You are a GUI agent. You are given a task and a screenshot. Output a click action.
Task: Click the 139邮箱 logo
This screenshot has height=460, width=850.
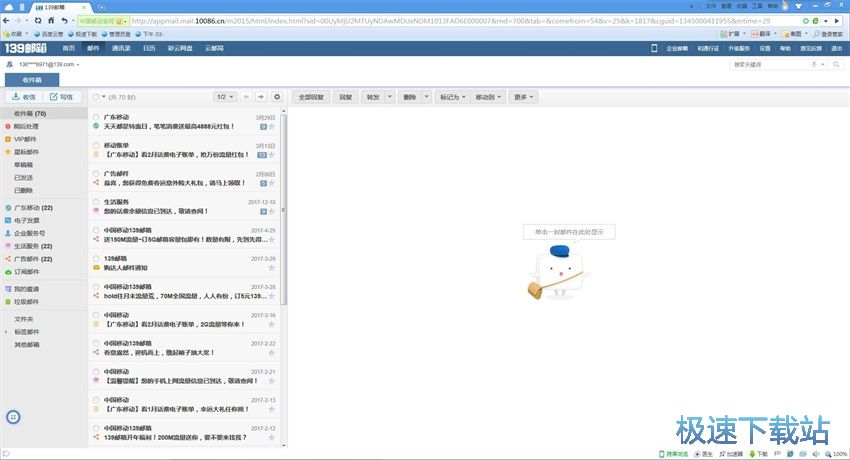point(25,48)
